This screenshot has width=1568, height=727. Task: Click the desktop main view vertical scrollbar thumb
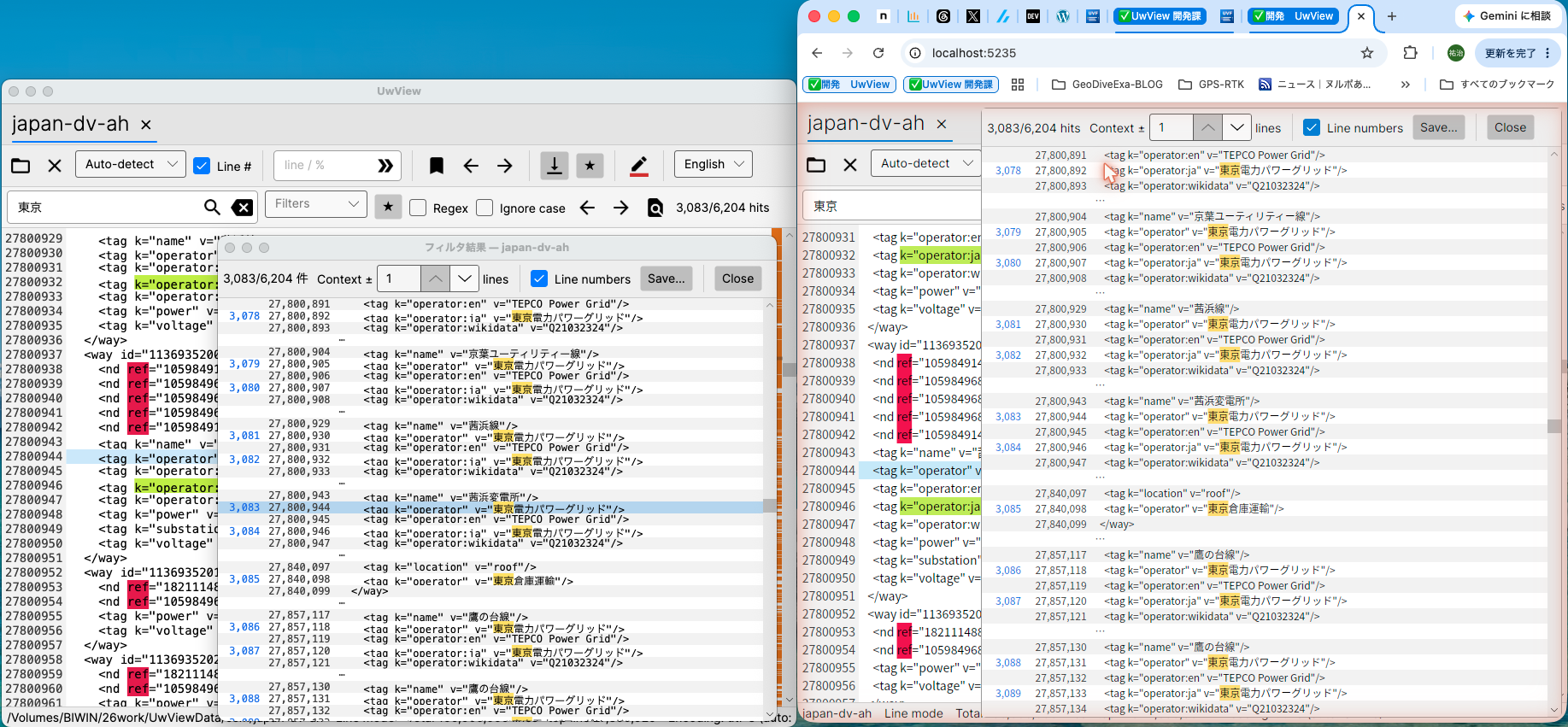click(789, 369)
